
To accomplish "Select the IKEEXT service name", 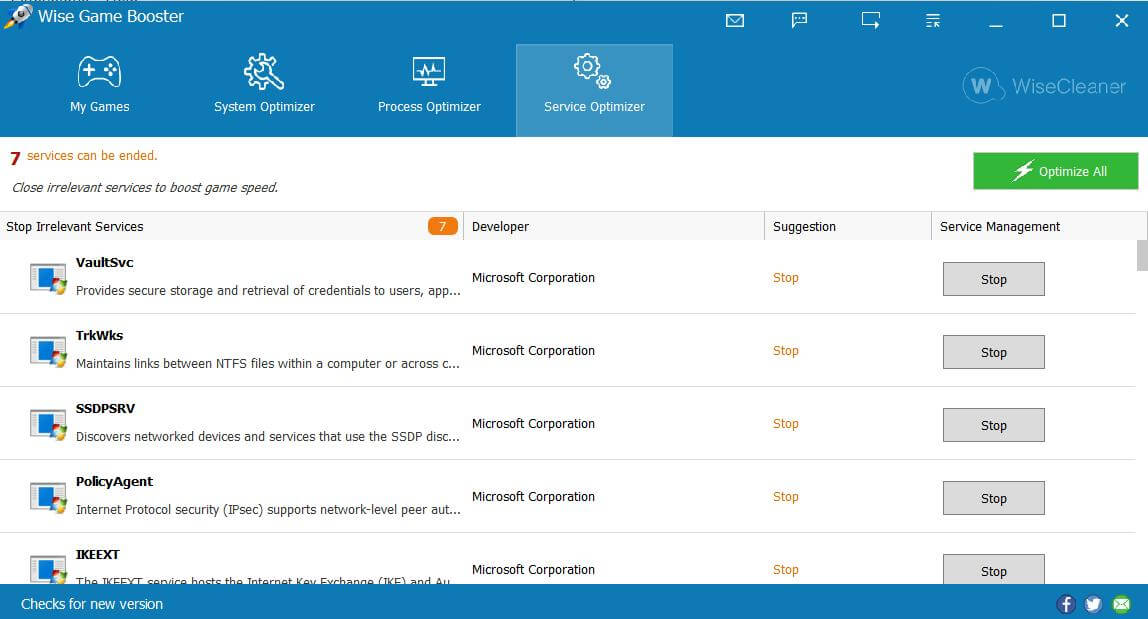I will point(97,555).
